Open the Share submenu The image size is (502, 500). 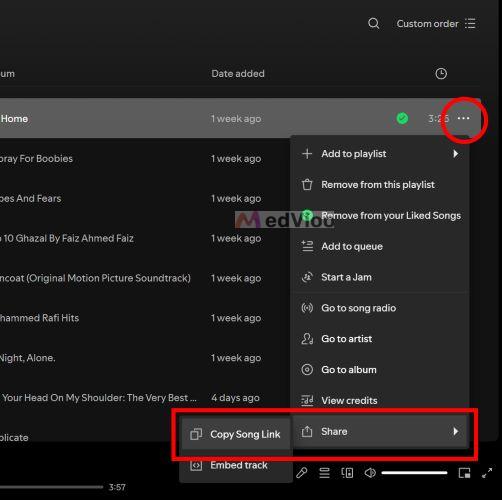(x=380, y=431)
